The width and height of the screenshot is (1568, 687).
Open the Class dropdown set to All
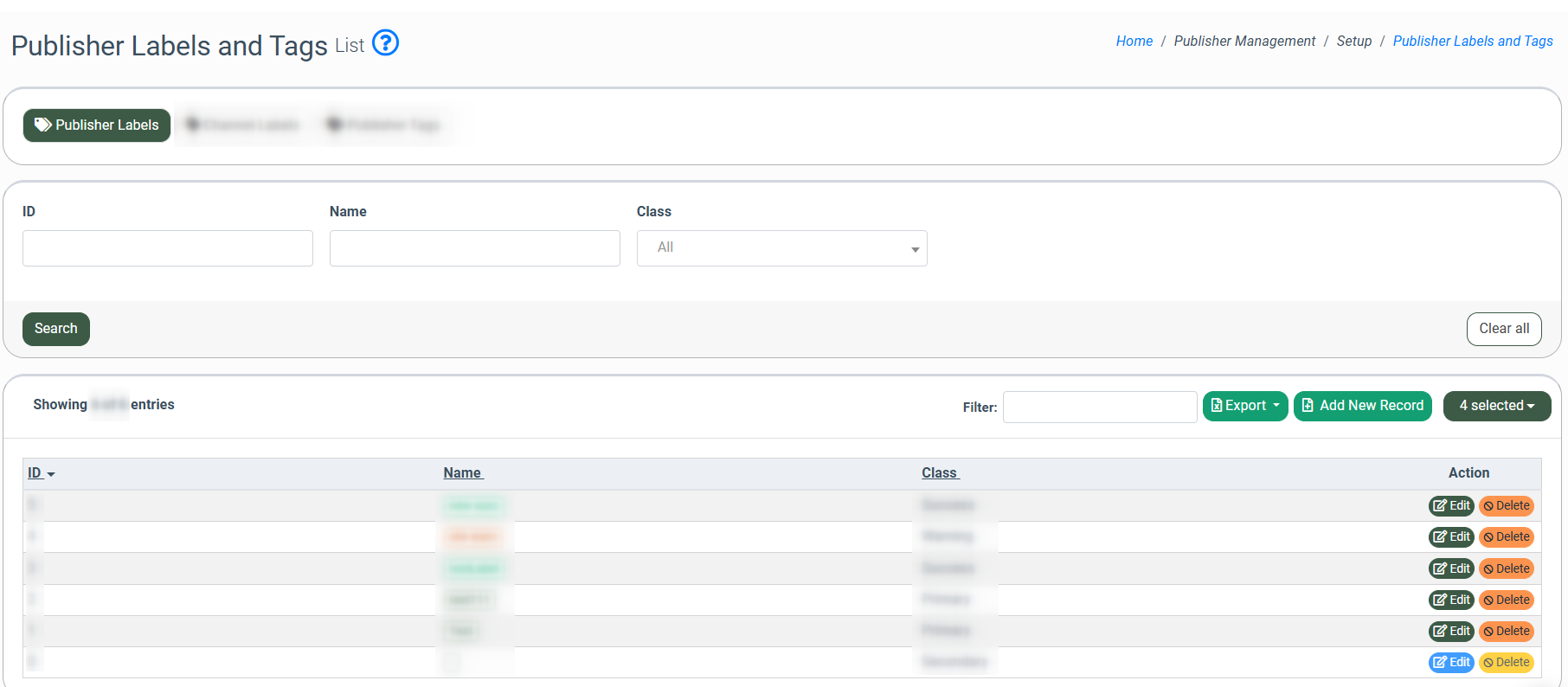(x=781, y=248)
